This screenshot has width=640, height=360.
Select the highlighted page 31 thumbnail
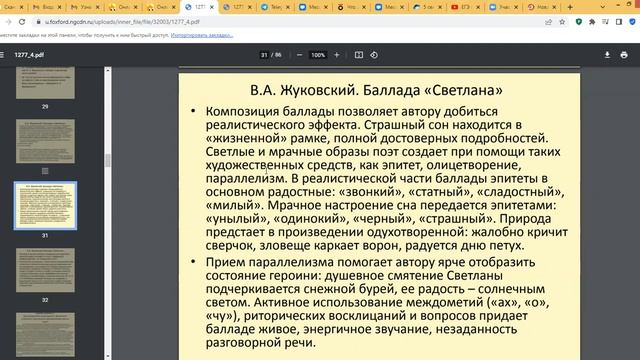coord(45,206)
